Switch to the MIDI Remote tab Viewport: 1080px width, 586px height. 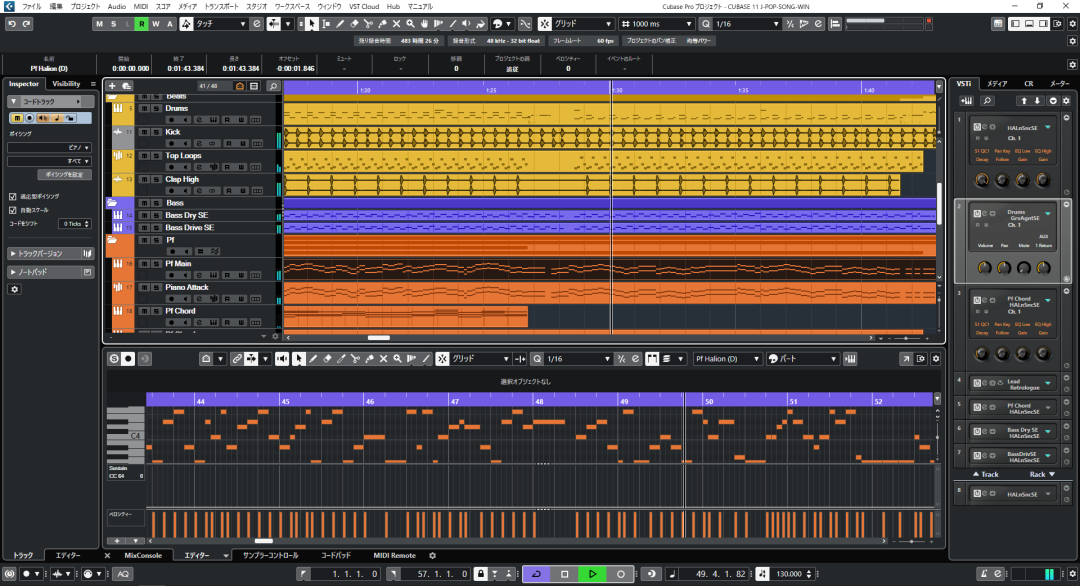tap(394, 555)
